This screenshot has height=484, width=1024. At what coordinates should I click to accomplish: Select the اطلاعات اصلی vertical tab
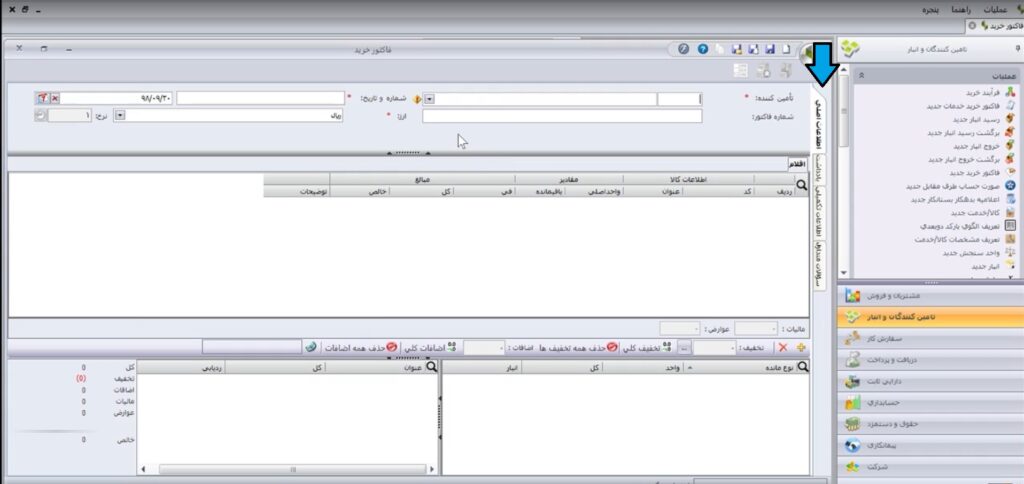point(818,124)
